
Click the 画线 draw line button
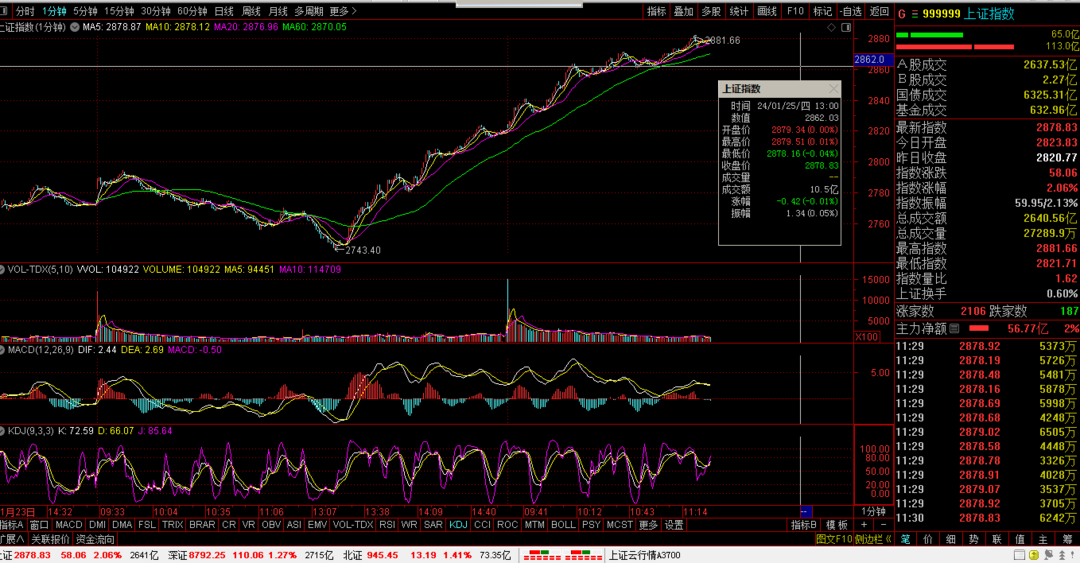coord(767,11)
